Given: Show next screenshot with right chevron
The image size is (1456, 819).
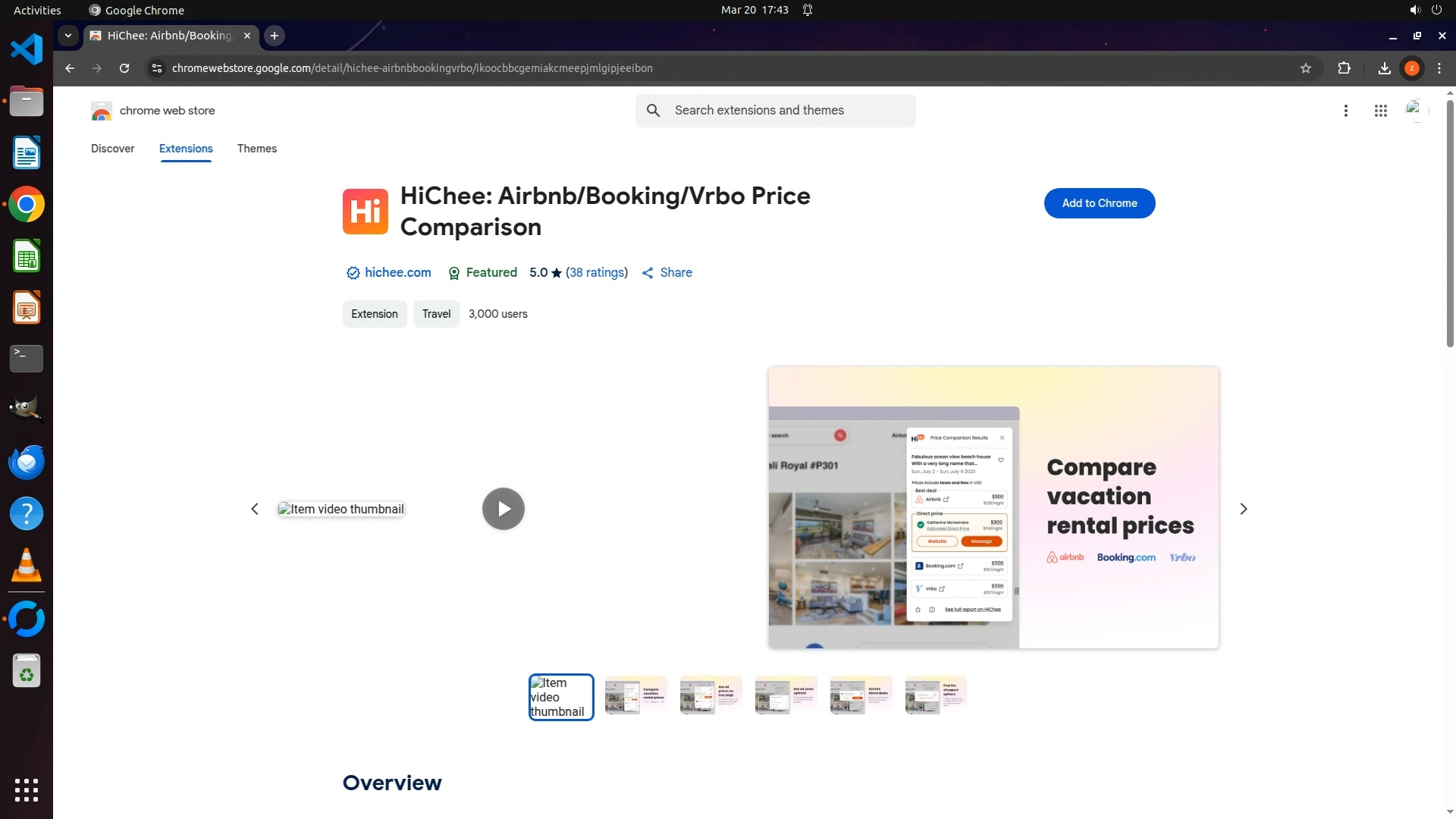Looking at the screenshot, I should (1243, 509).
